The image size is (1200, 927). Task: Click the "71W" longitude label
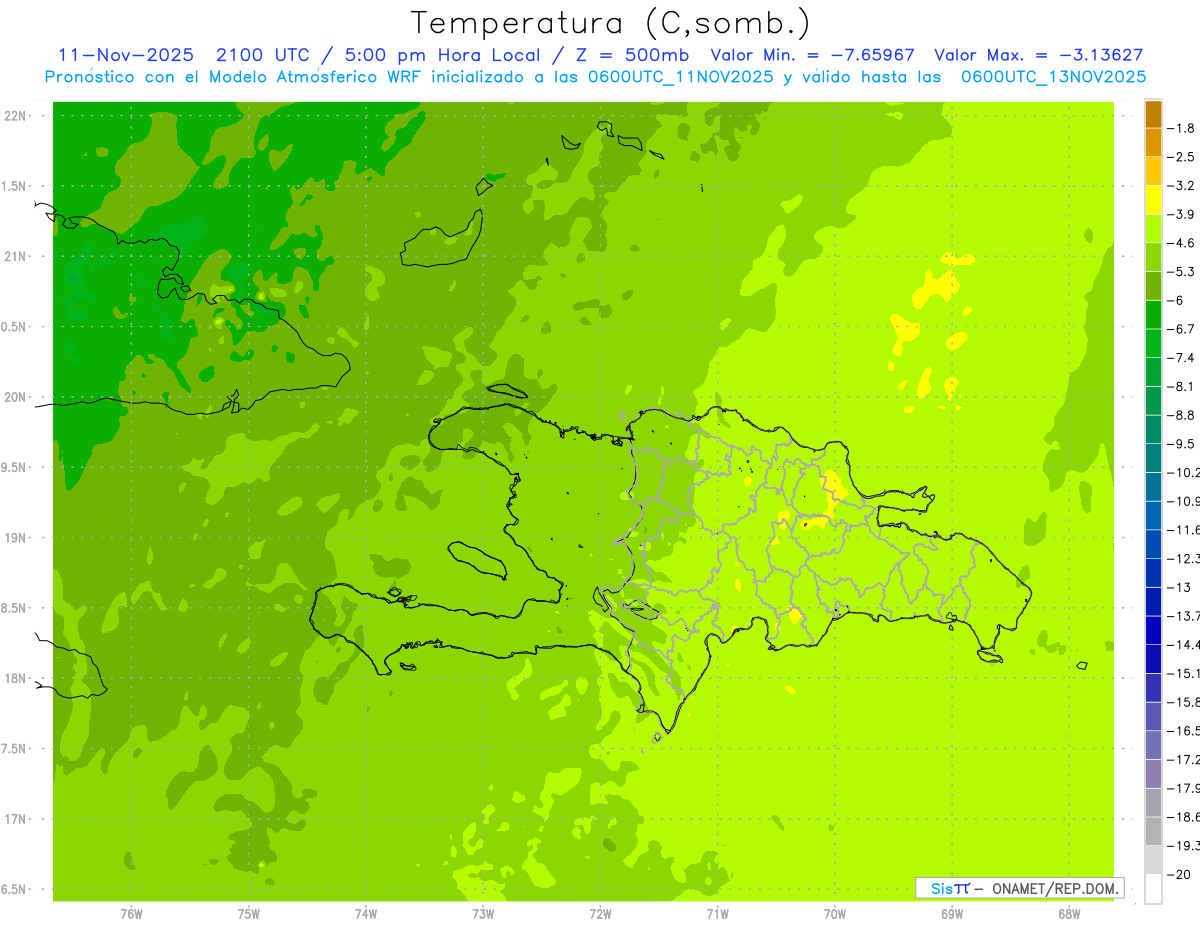pyautogui.click(x=717, y=913)
